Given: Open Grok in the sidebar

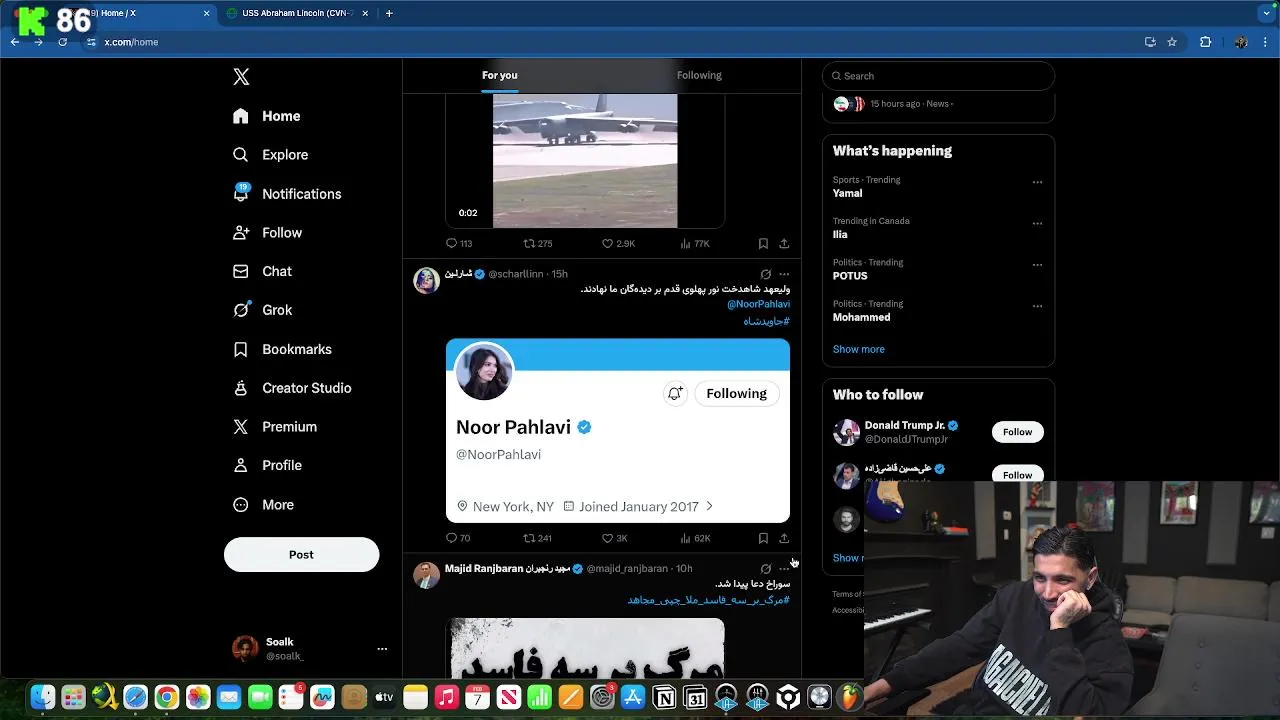Looking at the screenshot, I should tap(262, 310).
